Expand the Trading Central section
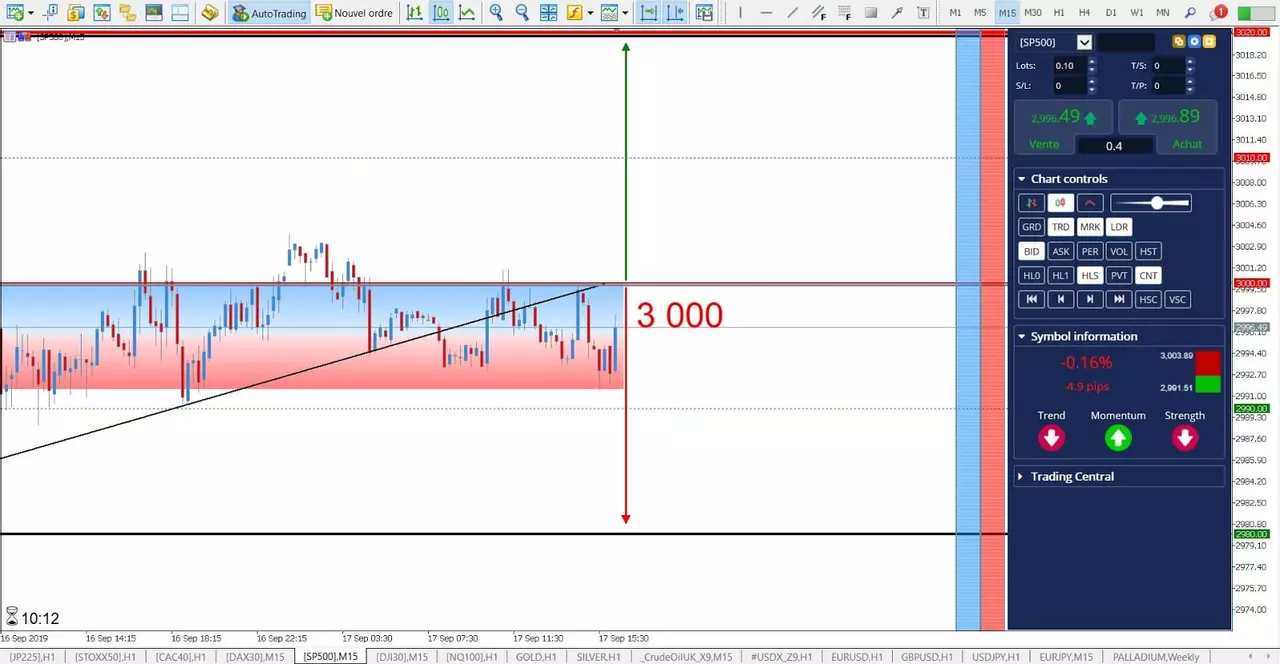1280x664 pixels. (x=1021, y=476)
